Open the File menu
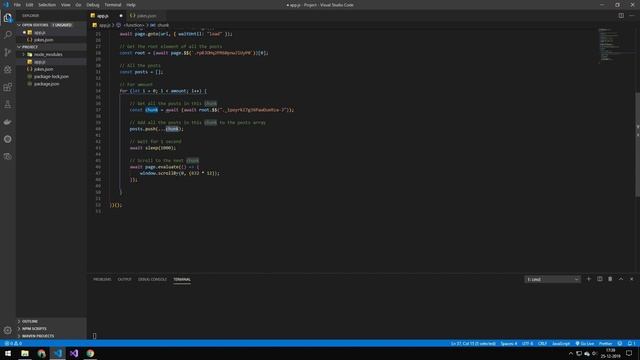 point(17,5)
